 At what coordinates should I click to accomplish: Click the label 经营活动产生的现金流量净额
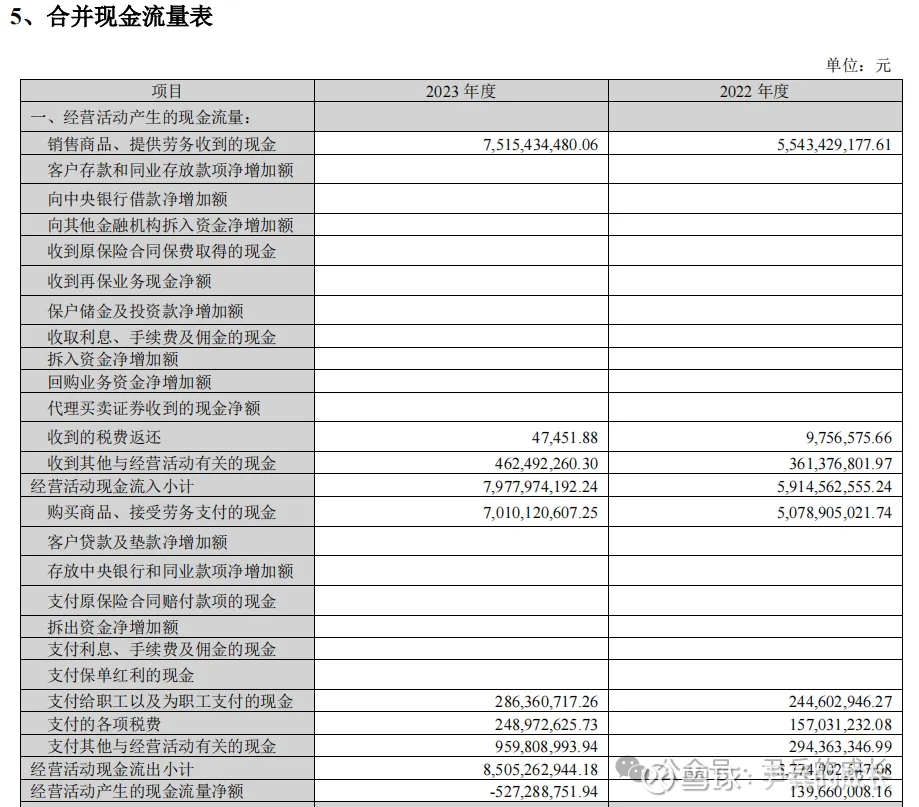(x=137, y=791)
